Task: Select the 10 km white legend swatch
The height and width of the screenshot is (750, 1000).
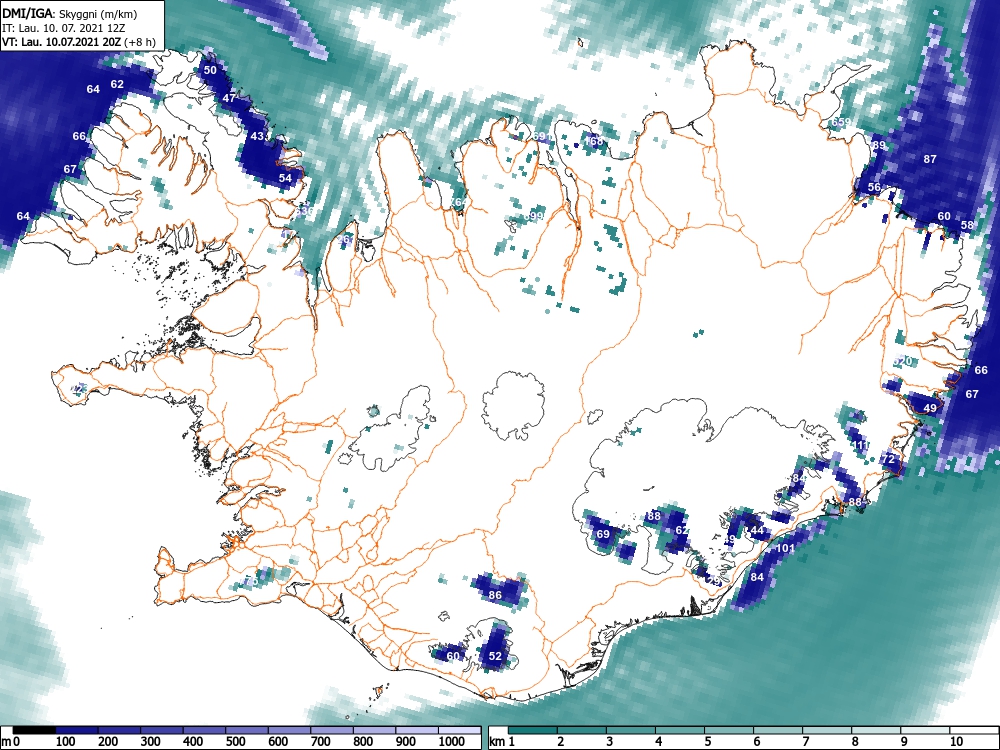Action: pos(974,730)
